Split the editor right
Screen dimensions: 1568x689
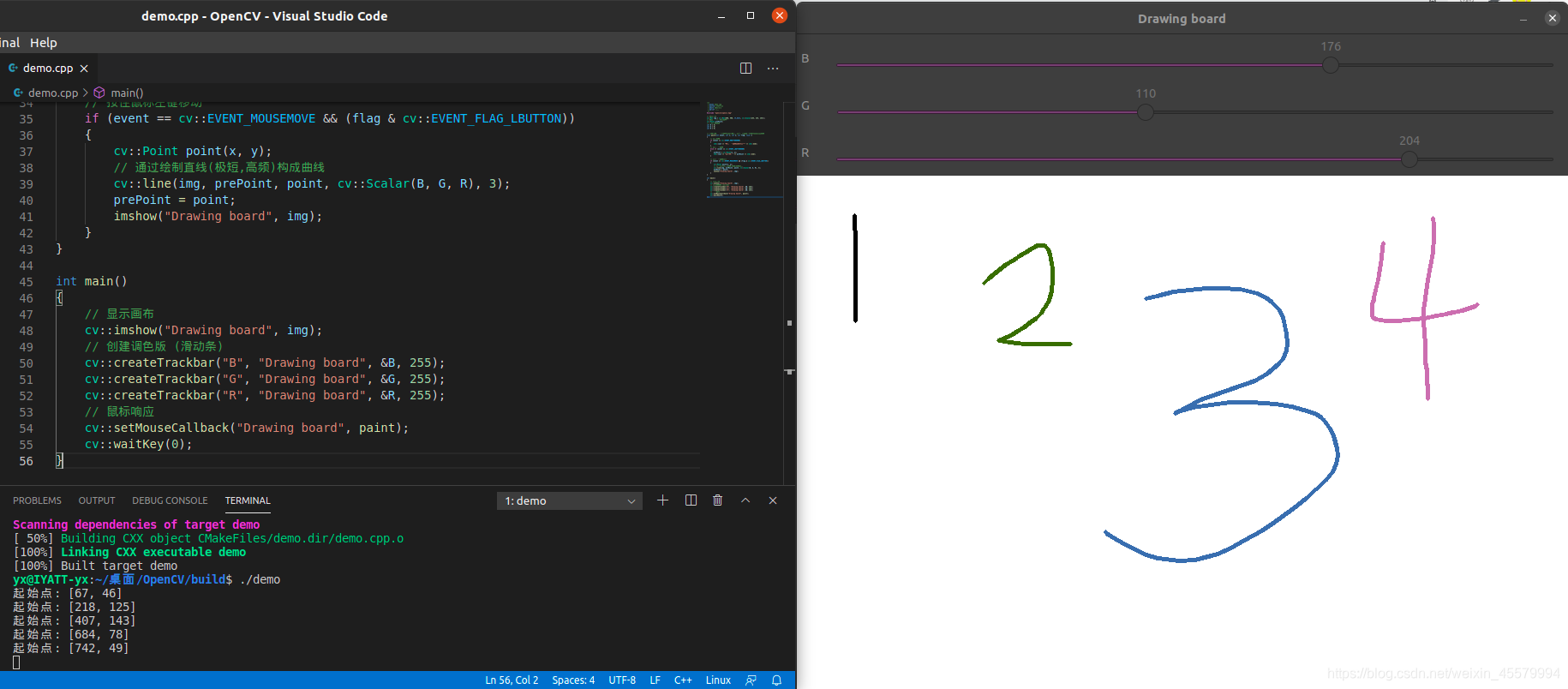[745, 69]
